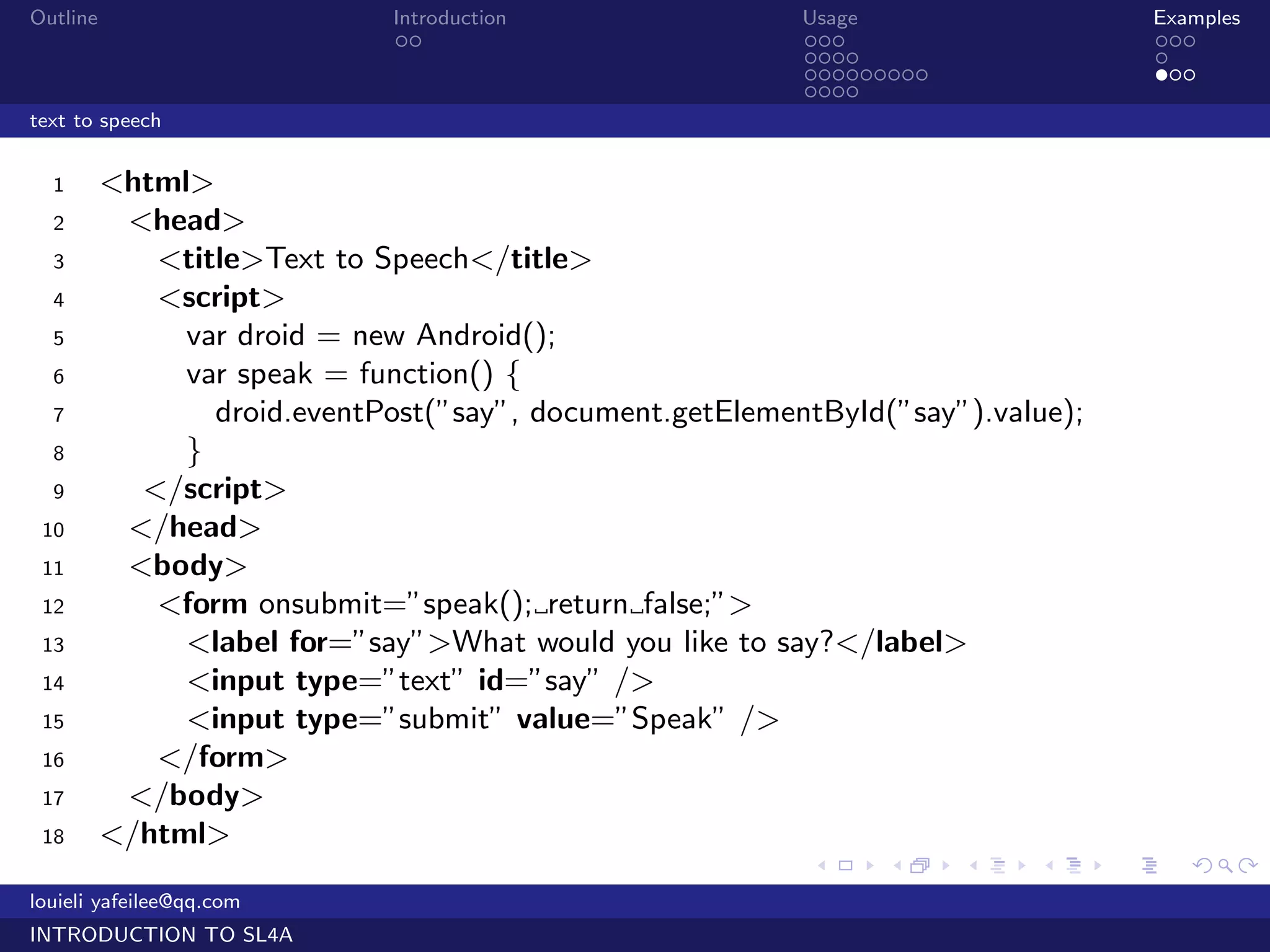This screenshot has height=952, width=1270.
Task: Click the opening <html> tag on line 1
Action: (x=157, y=182)
